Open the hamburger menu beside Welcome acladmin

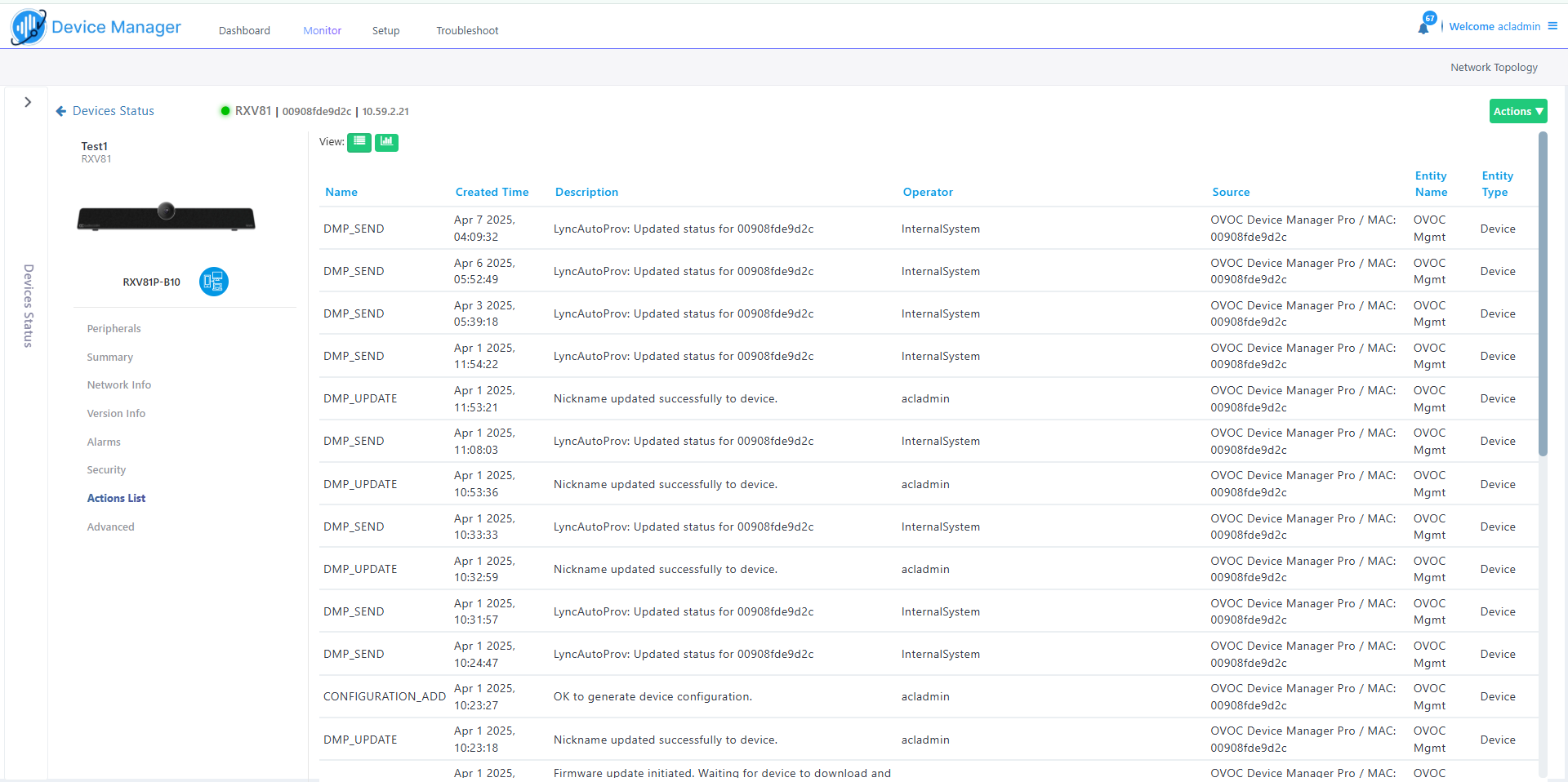tap(1552, 26)
